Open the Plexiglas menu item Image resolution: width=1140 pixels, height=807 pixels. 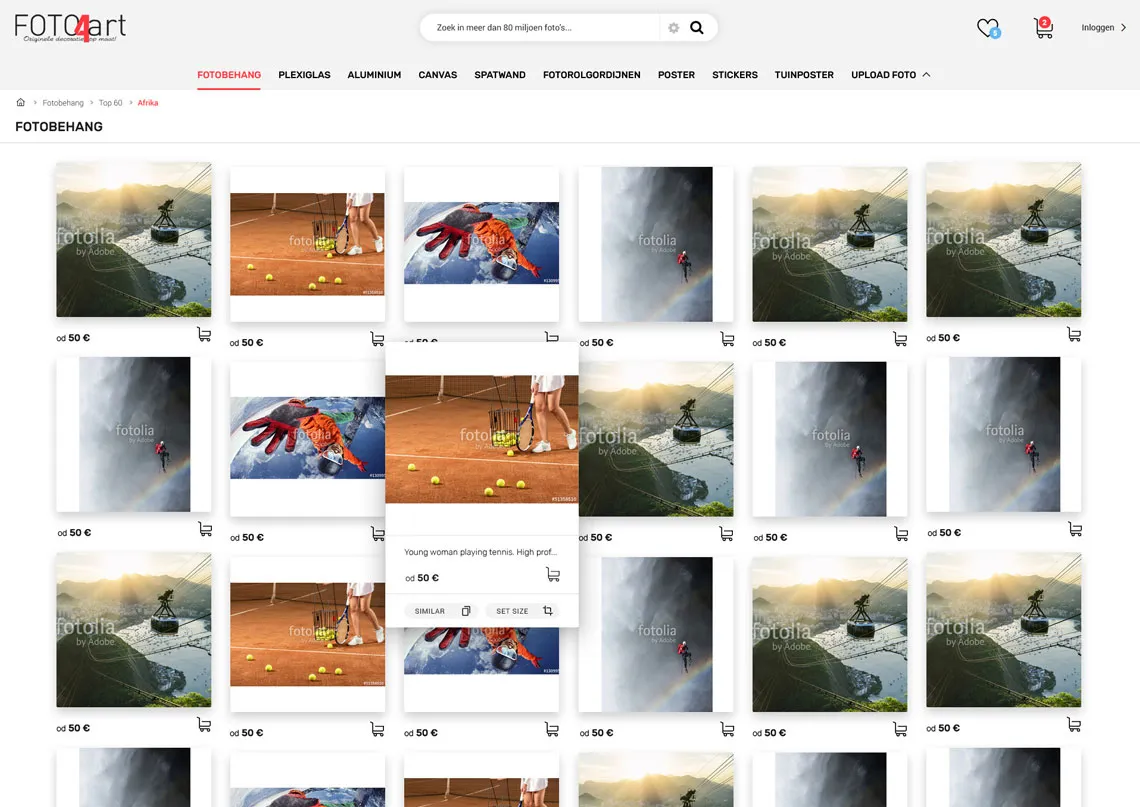click(x=304, y=75)
